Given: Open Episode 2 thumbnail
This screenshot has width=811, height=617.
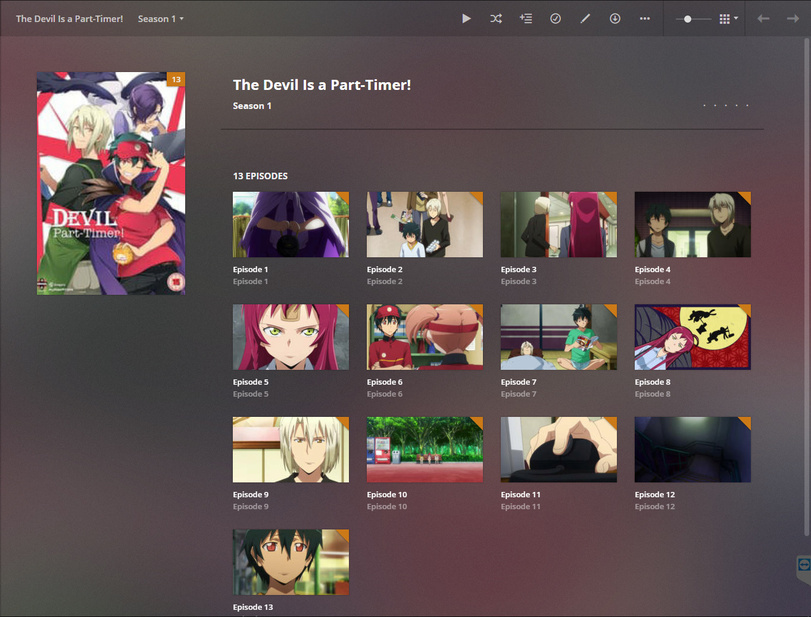Looking at the screenshot, I should pyautogui.click(x=425, y=224).
